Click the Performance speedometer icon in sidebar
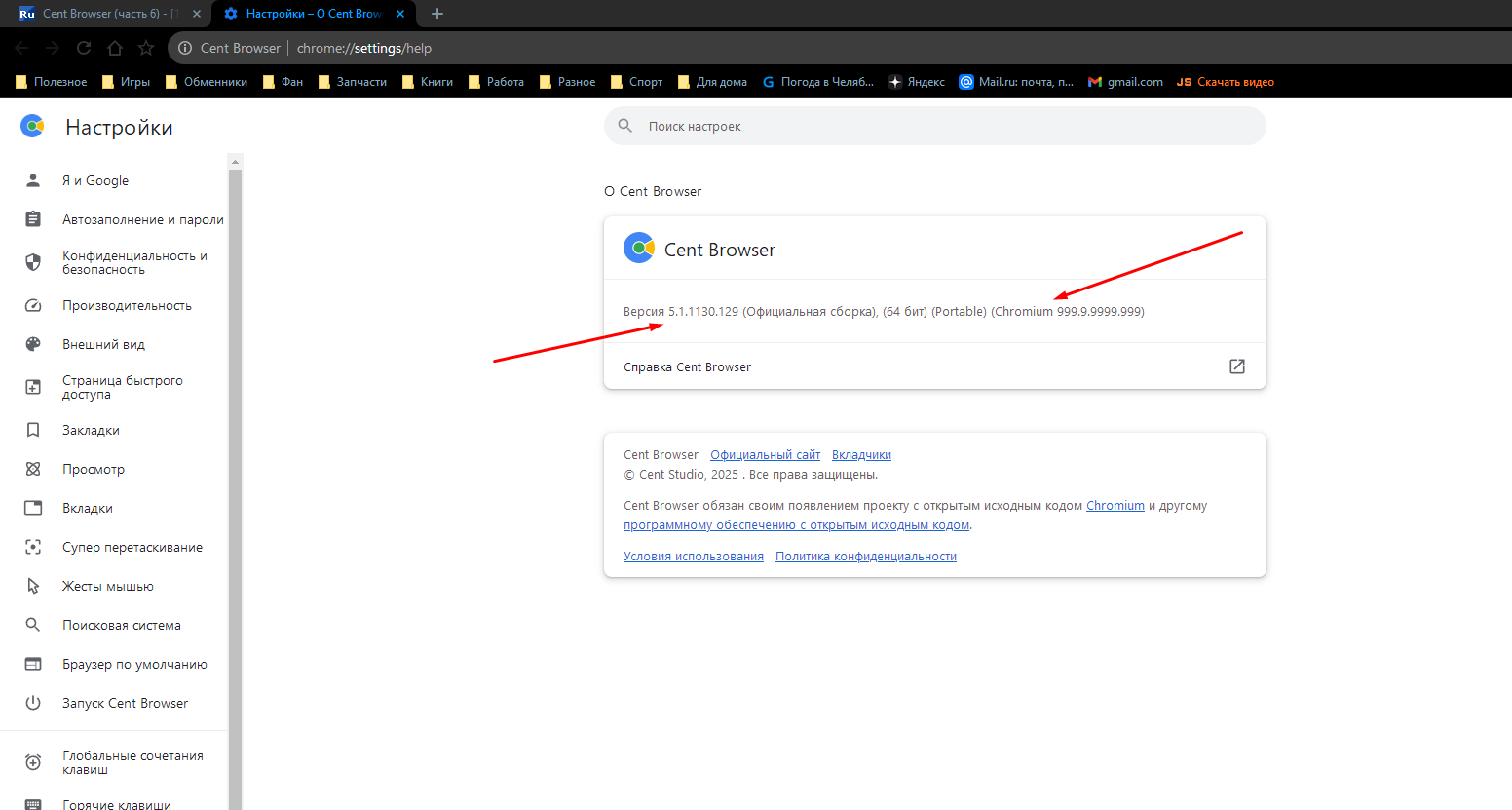 point(33,305)
